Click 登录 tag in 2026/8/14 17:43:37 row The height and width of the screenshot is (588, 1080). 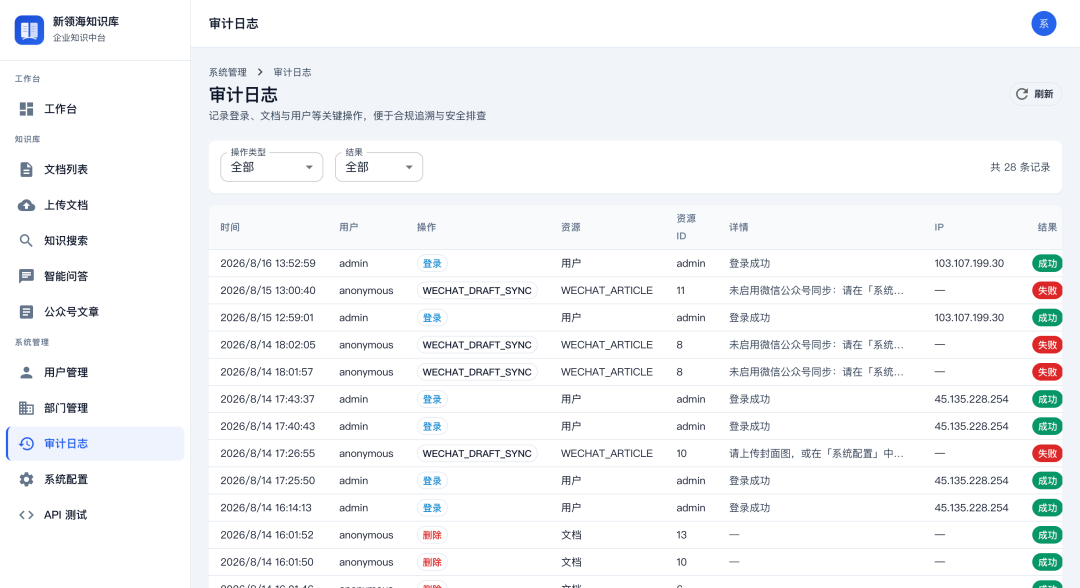tap(432, 399)
